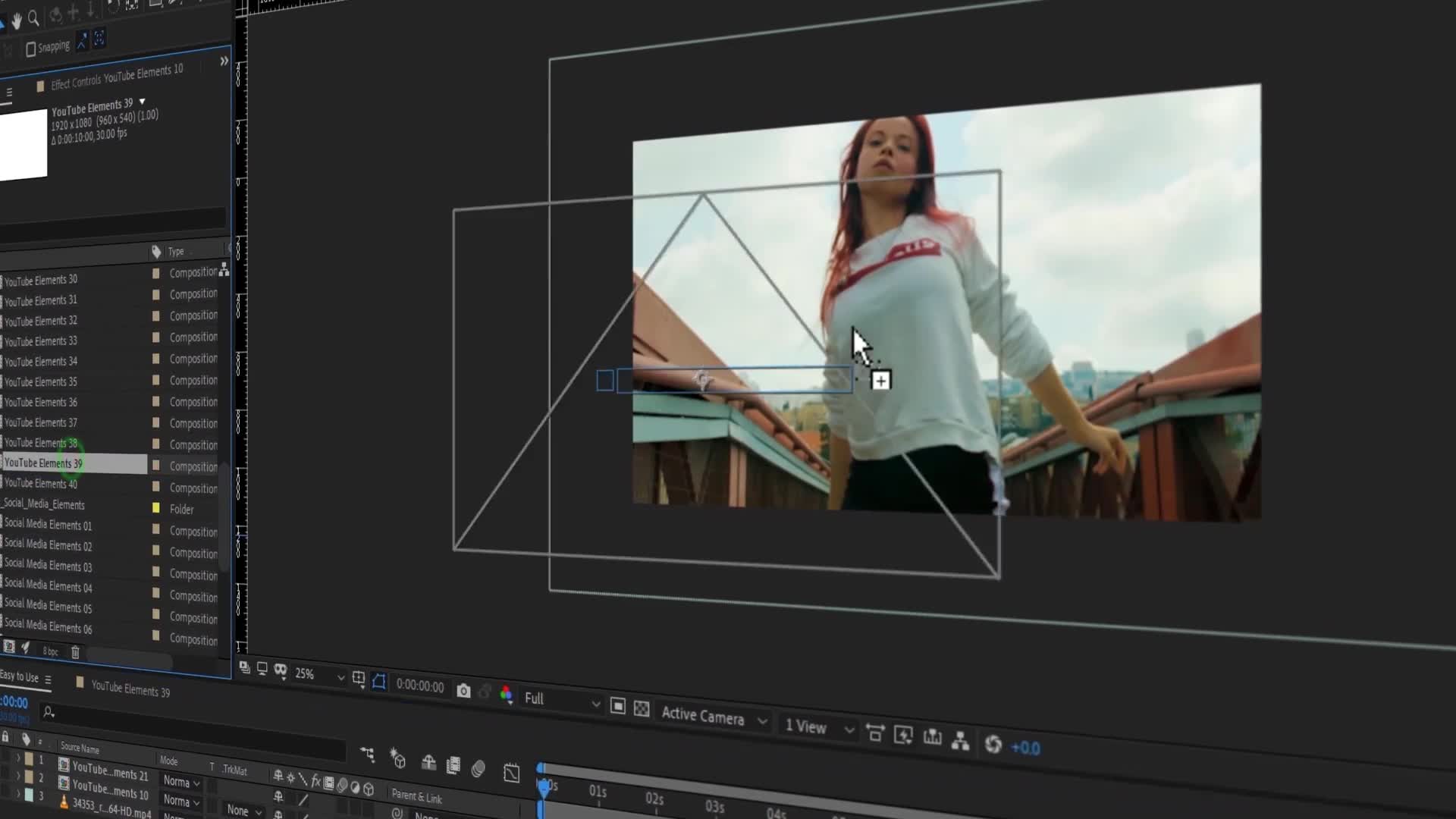Expand layer 1 YouTube...ments 21 twirl arrow
Screen dimensions: 1456x819
coord(18,758)
